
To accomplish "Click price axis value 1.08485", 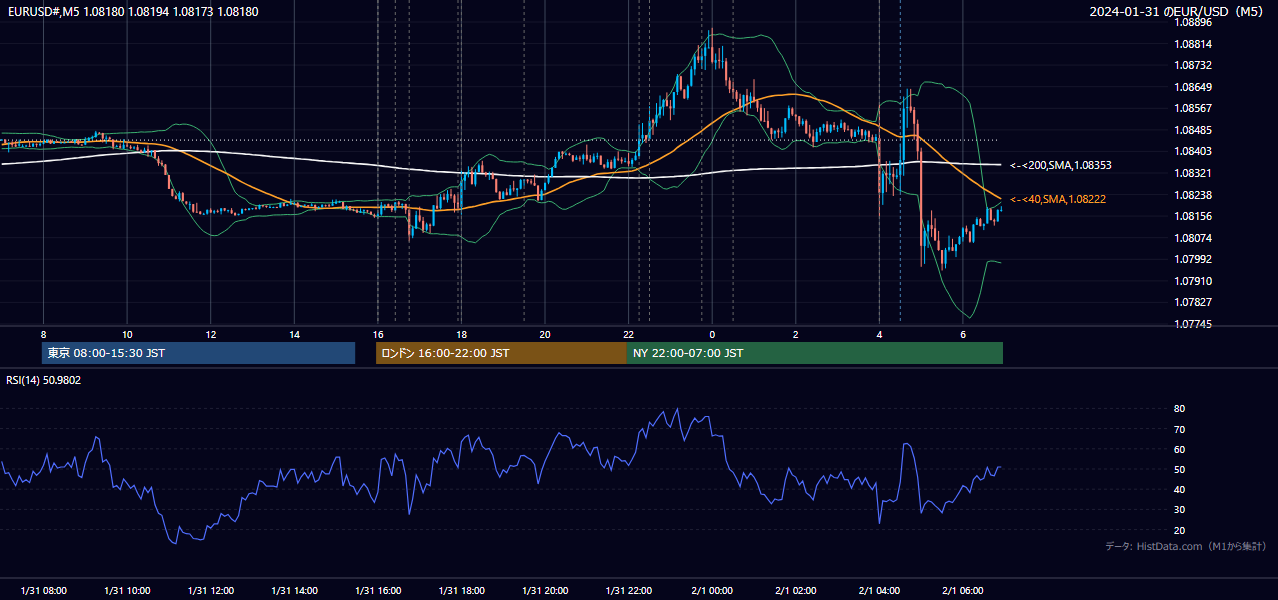I will pos(1193,130).
